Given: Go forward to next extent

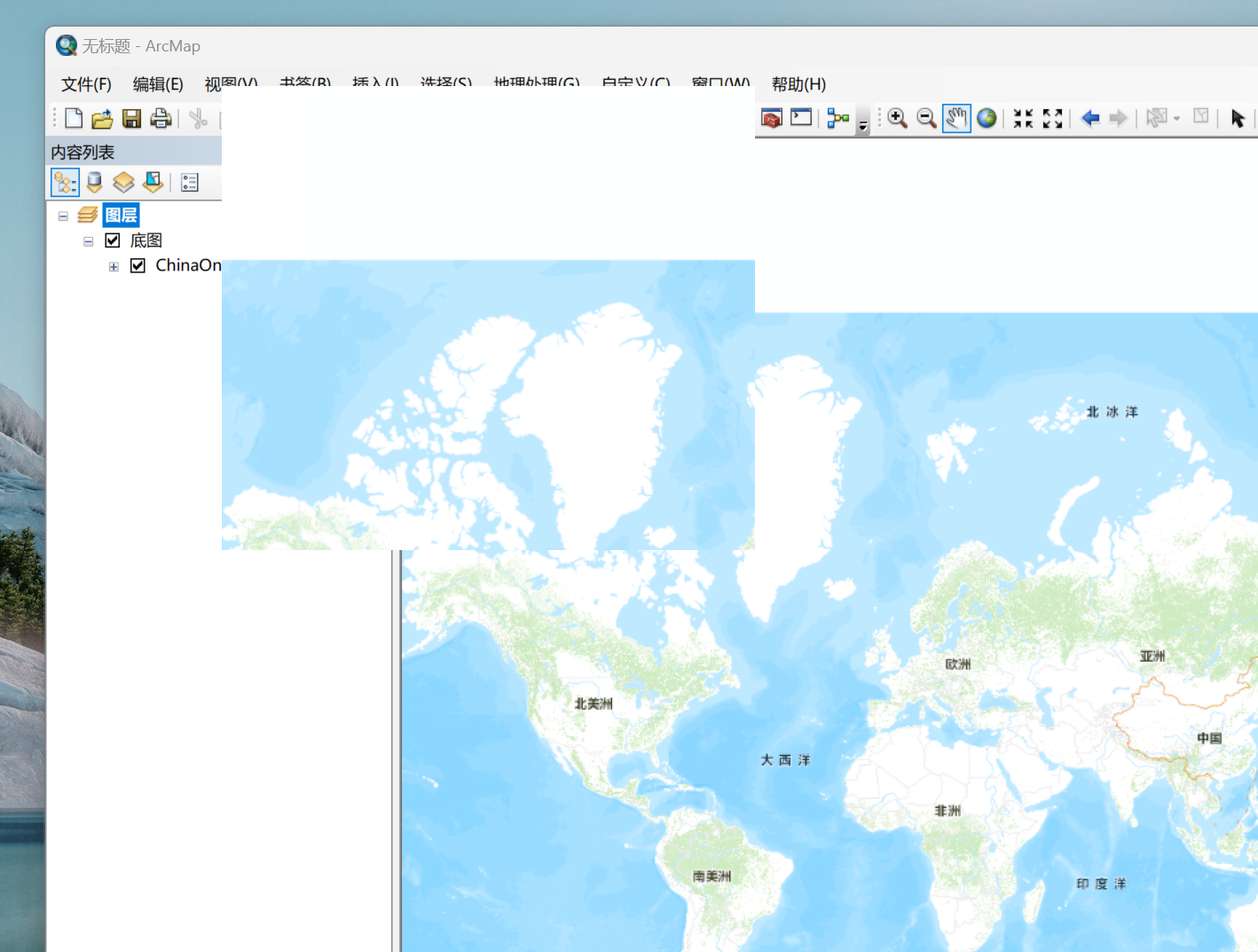Looking at the screenshot, I should [1119, 118].
